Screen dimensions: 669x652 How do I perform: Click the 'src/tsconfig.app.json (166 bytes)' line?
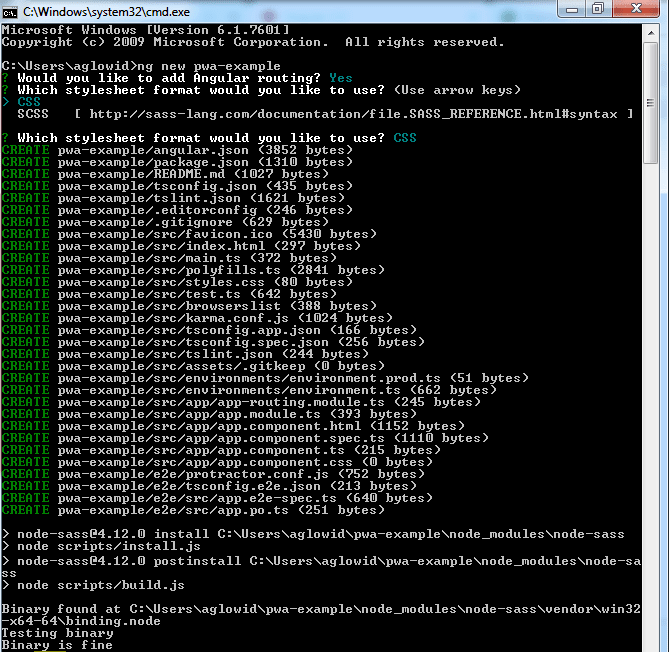point(209,330)
